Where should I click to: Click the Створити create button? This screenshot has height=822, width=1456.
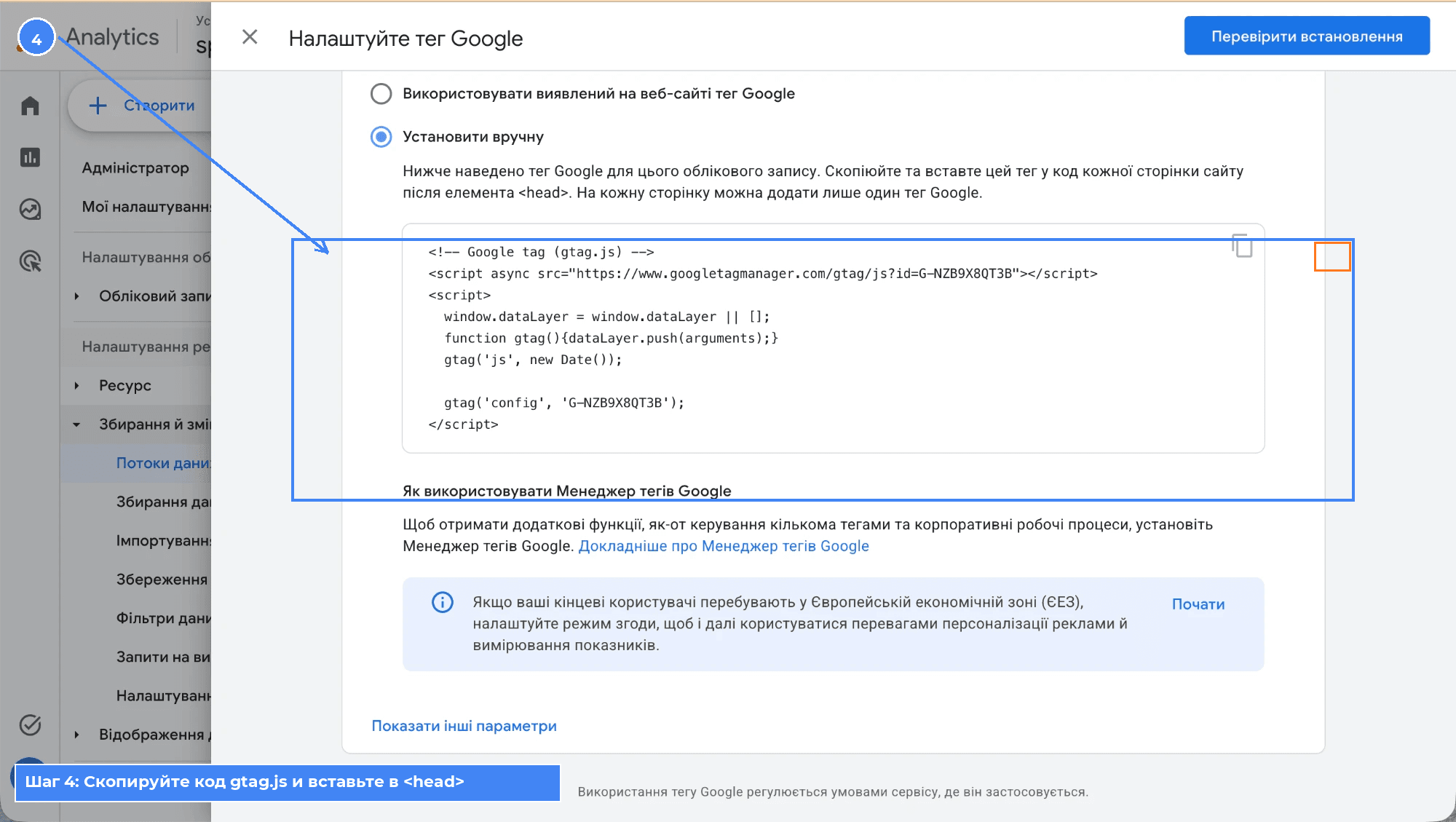pyautogui.click(x=140, y=106)
